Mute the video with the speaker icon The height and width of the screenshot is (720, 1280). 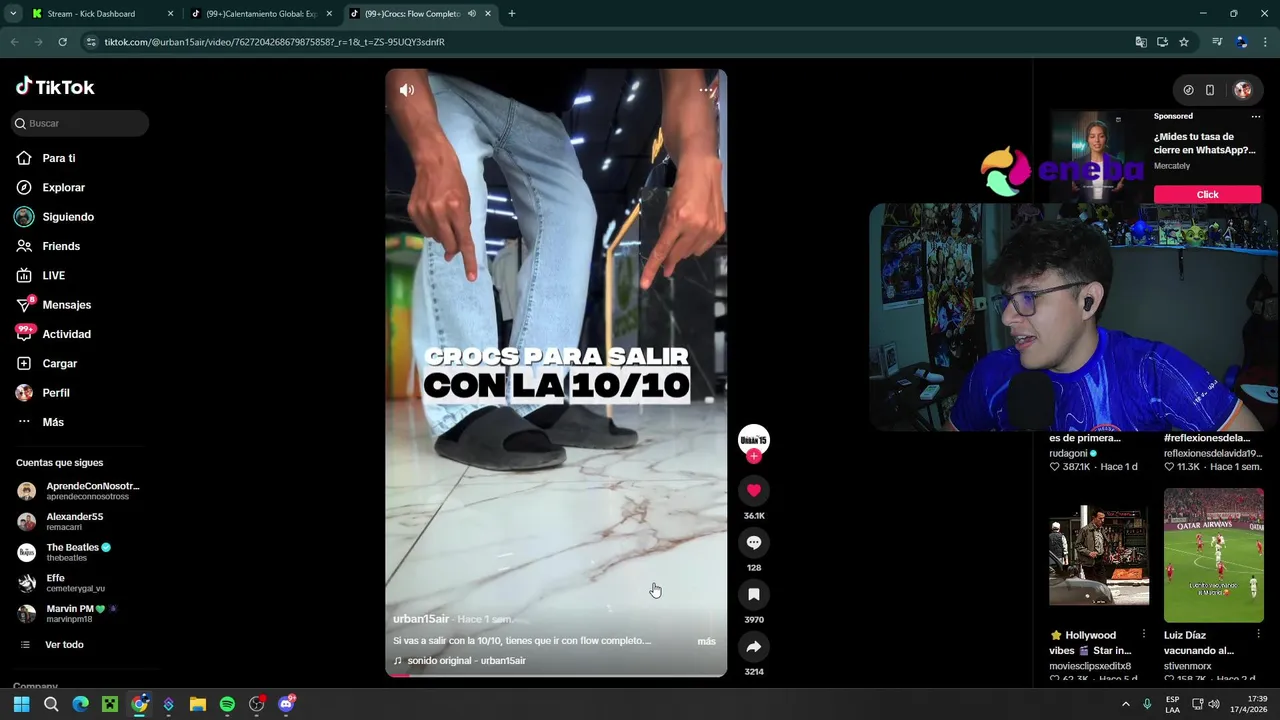(407, 90)
